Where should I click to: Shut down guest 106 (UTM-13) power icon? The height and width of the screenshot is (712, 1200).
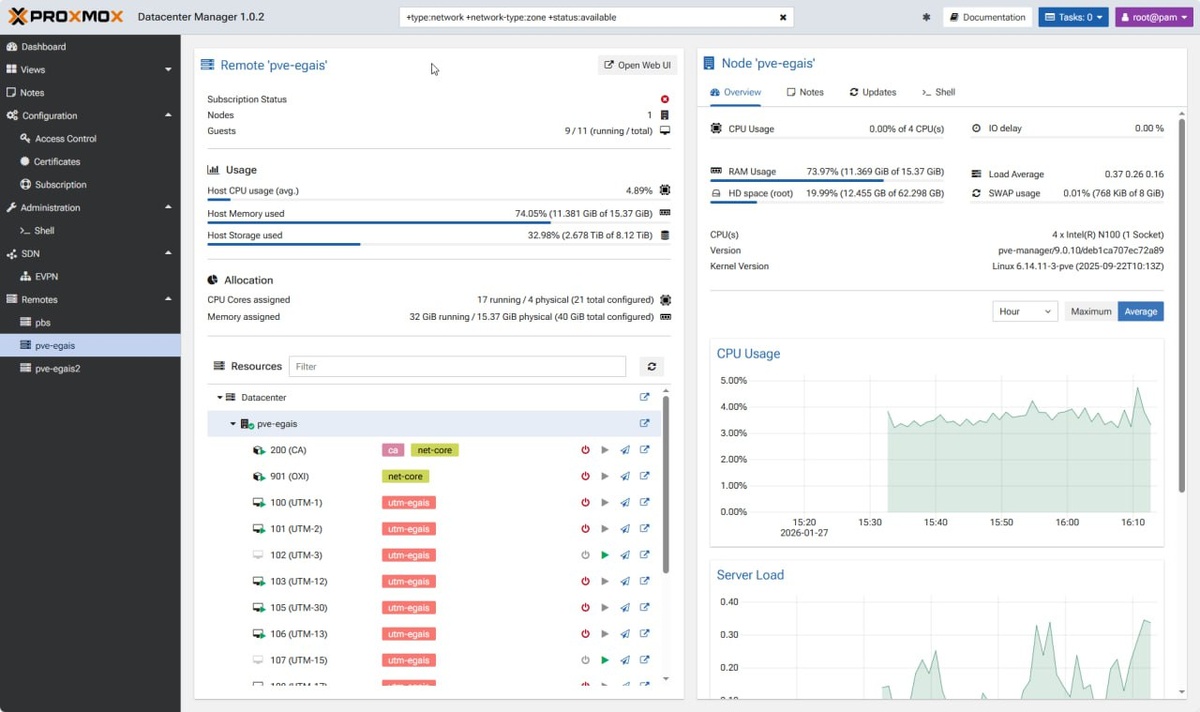586,634
